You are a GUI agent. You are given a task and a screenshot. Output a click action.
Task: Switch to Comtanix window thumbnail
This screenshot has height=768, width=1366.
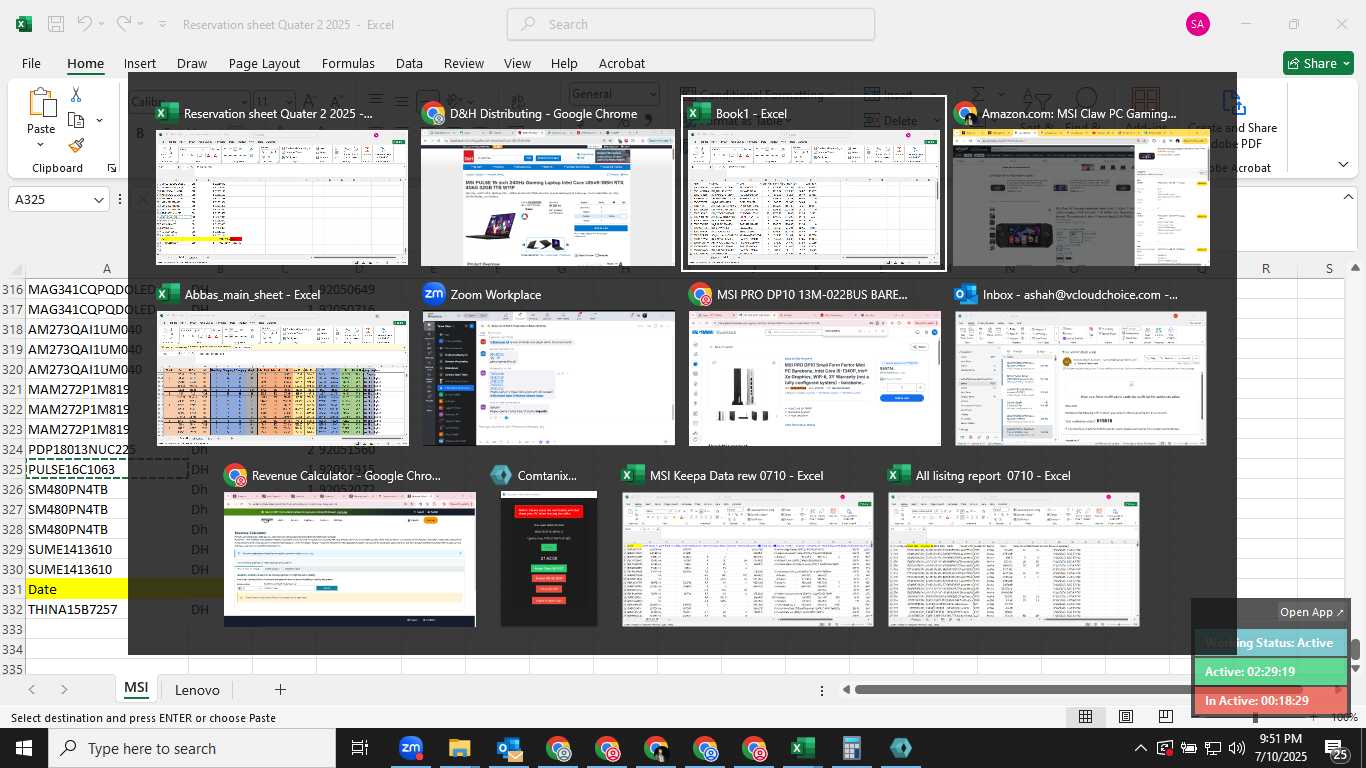(549, 545)
